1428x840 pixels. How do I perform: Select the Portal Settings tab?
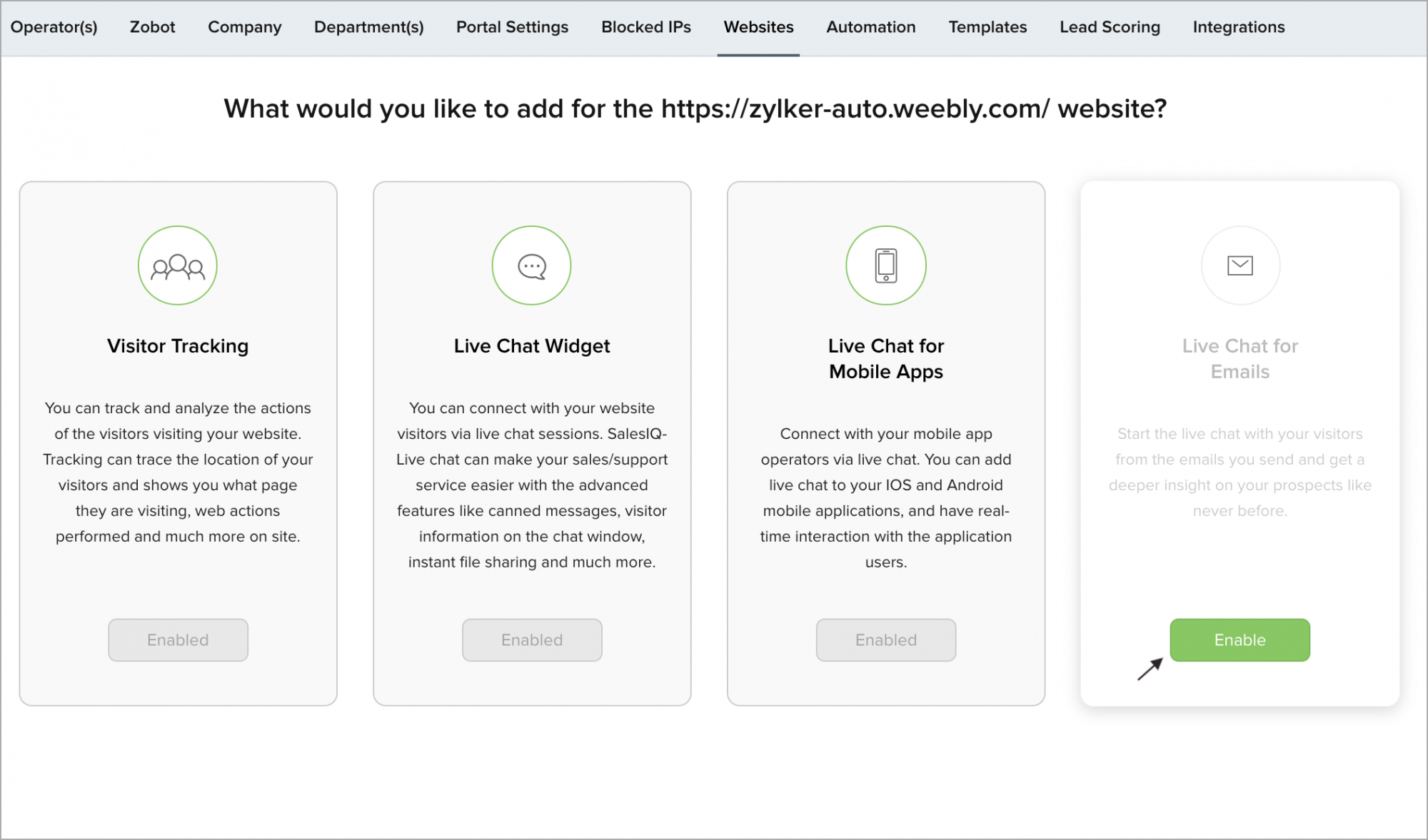pyautogui.click(x=512, y=27)
